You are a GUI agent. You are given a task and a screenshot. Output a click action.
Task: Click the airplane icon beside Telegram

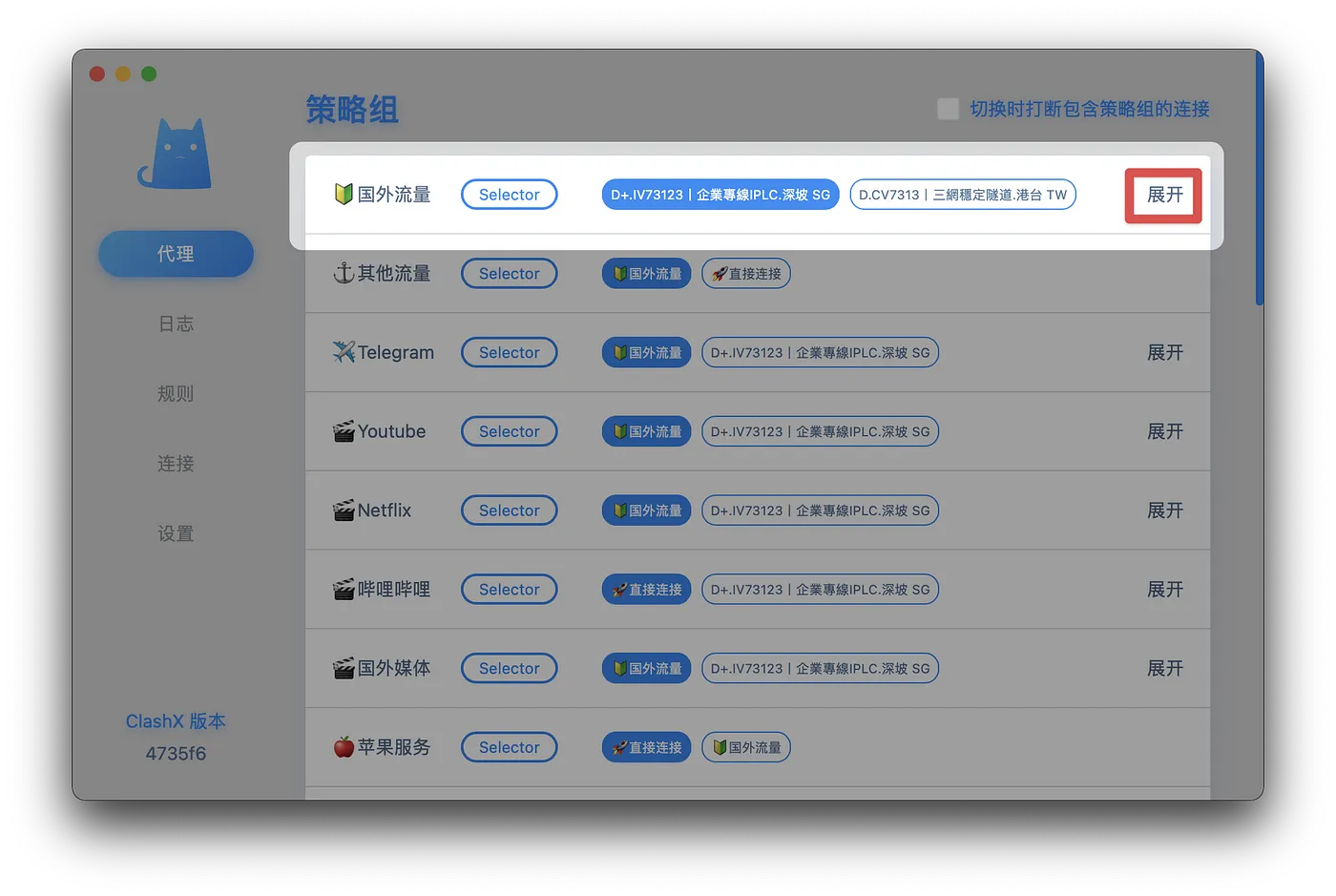pyautogui.click(x=344, y=352)
